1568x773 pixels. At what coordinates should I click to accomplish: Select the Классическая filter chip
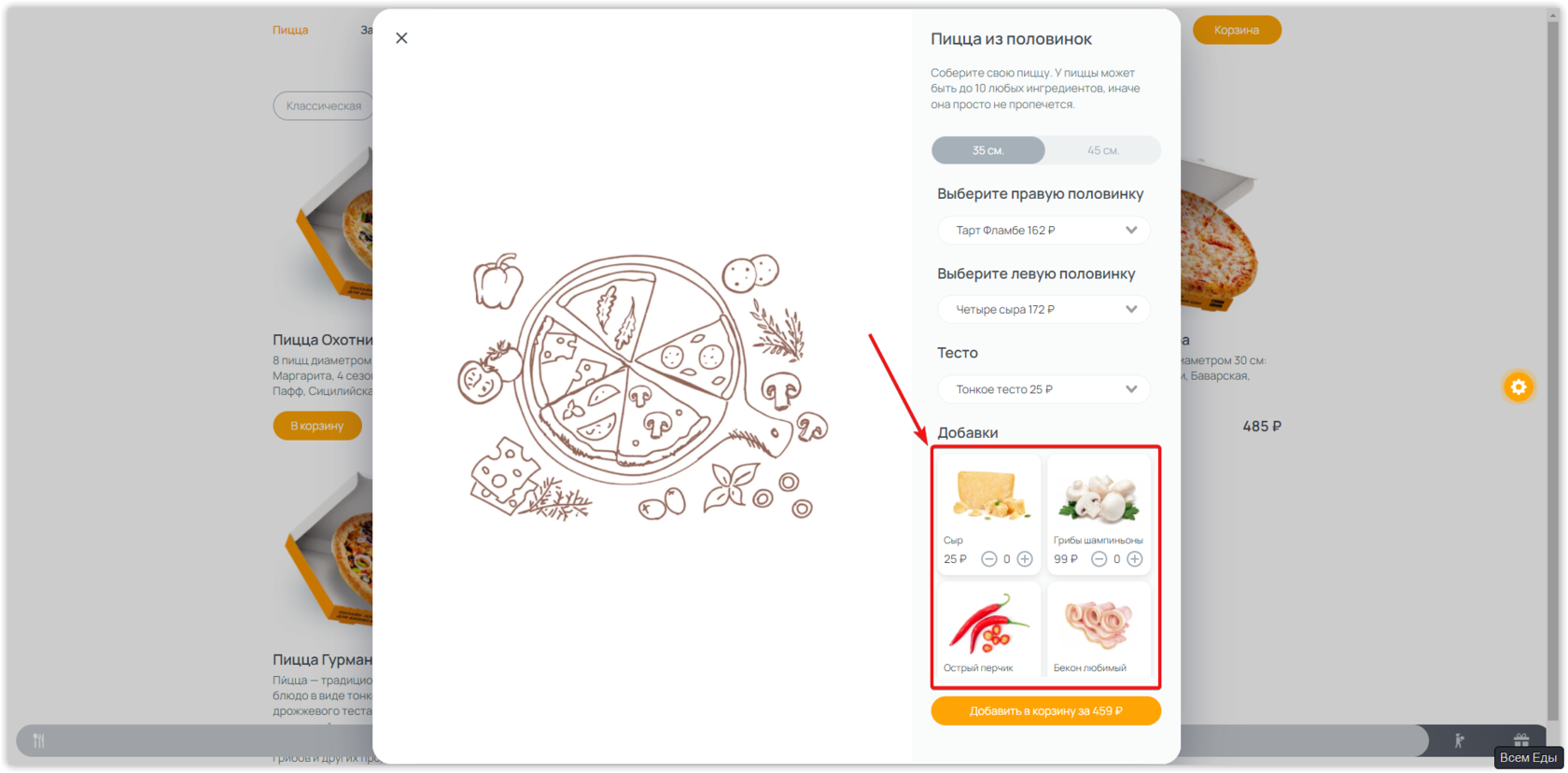pos(323,105)
